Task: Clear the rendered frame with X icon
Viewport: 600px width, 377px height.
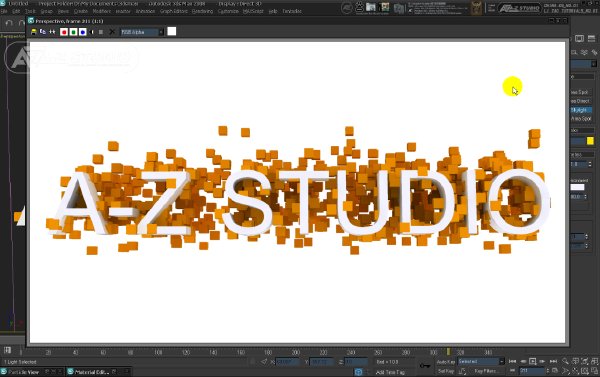Action: [112, 32]
